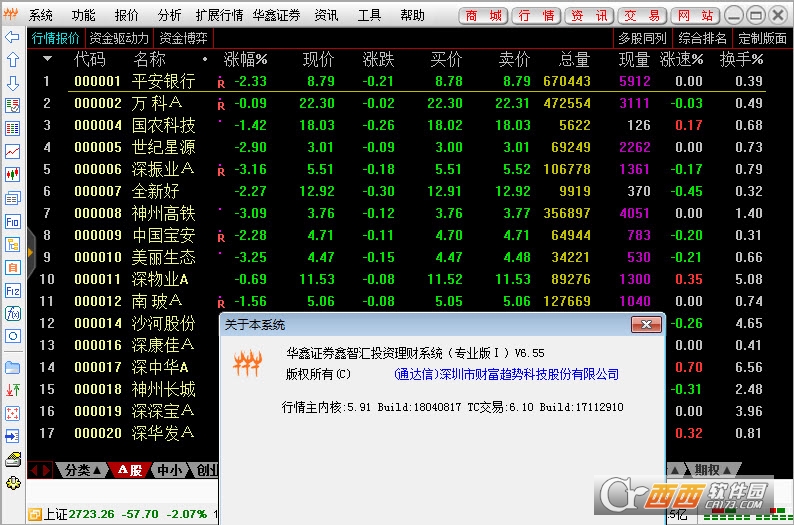
Task: Sort by 涨幅% column header
Action: [x=245, y=60]
